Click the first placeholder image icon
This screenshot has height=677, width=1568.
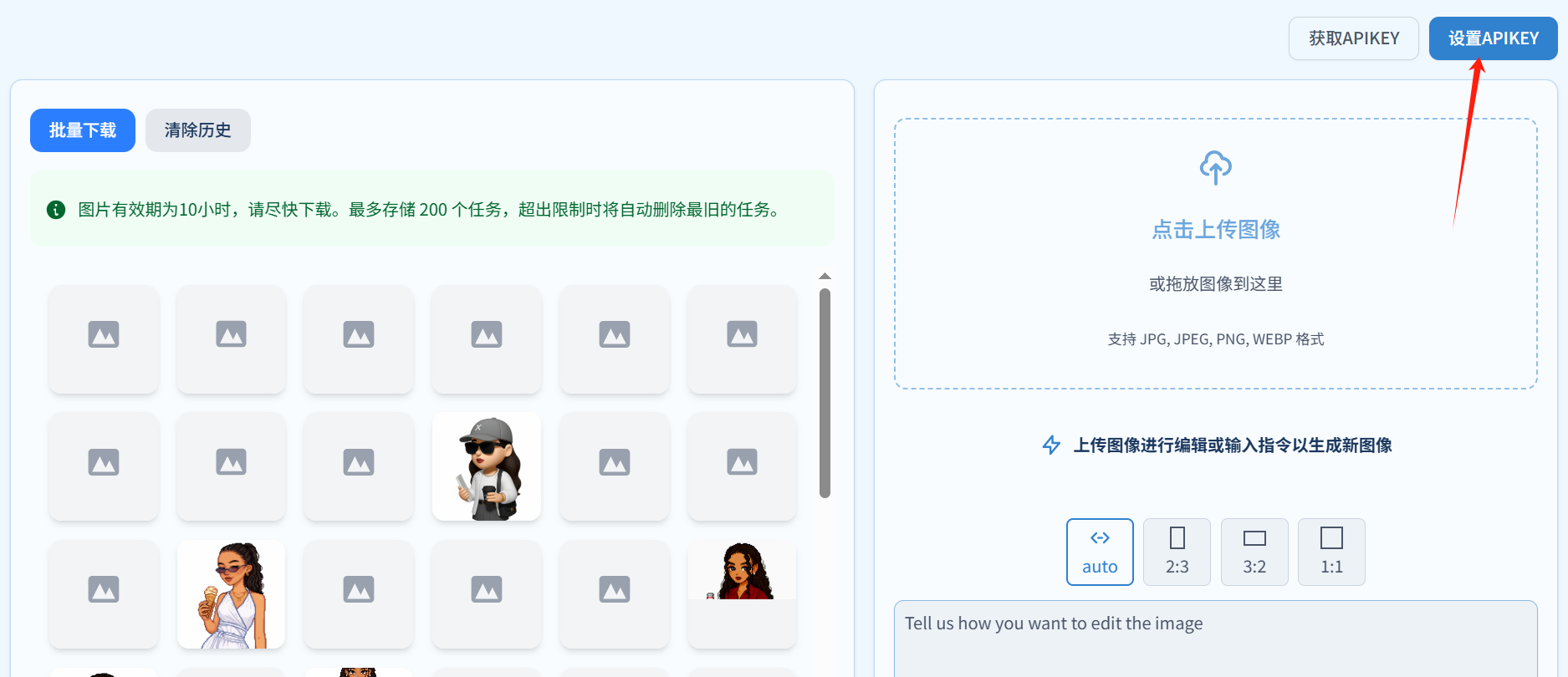(x=104, y=334)
